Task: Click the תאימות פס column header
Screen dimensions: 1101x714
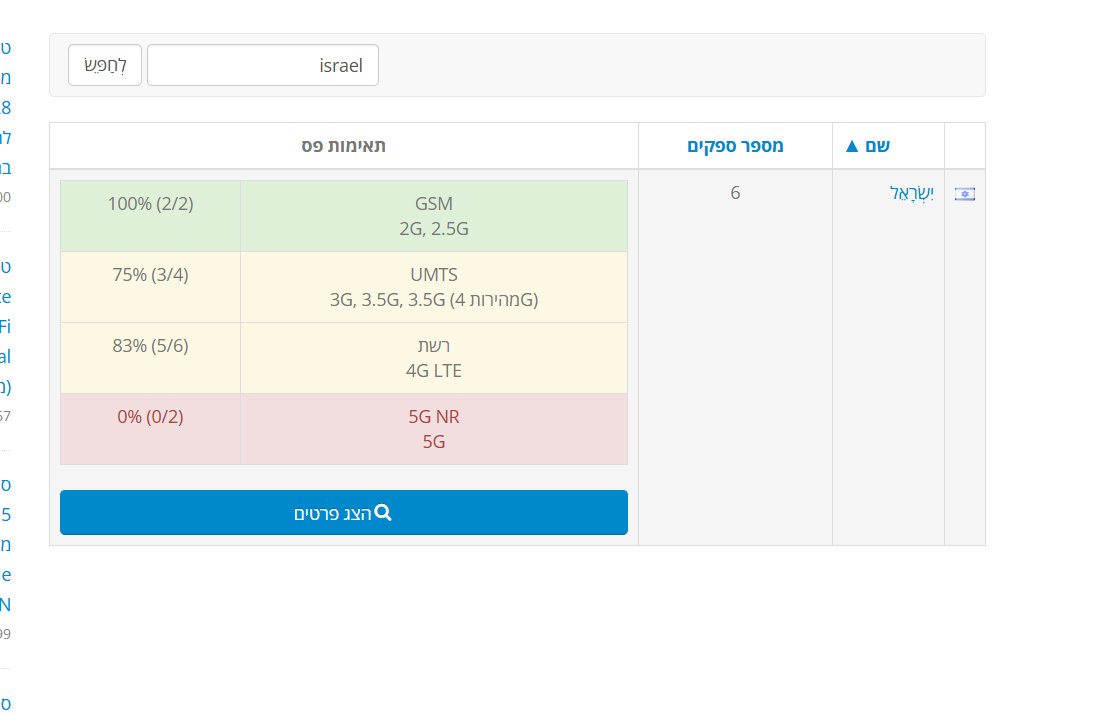Action: point(343,146)
